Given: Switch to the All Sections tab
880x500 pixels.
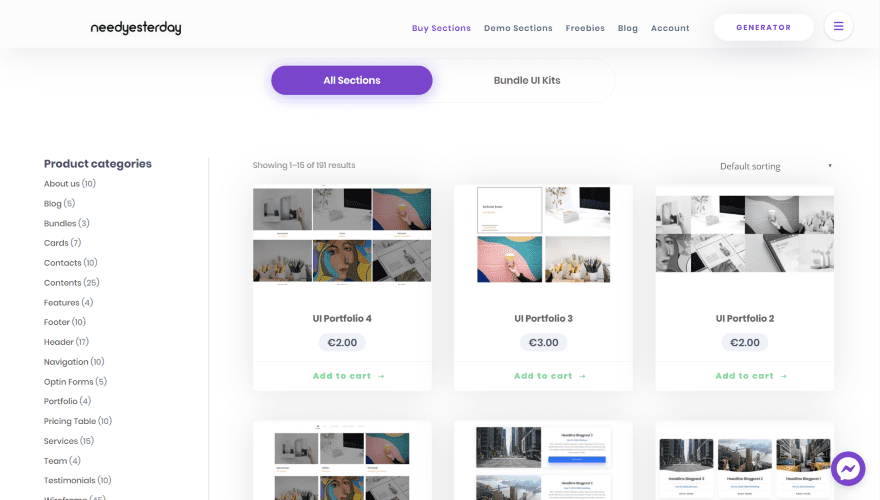Looking at the screenshot, I should [x=351, y=80].
